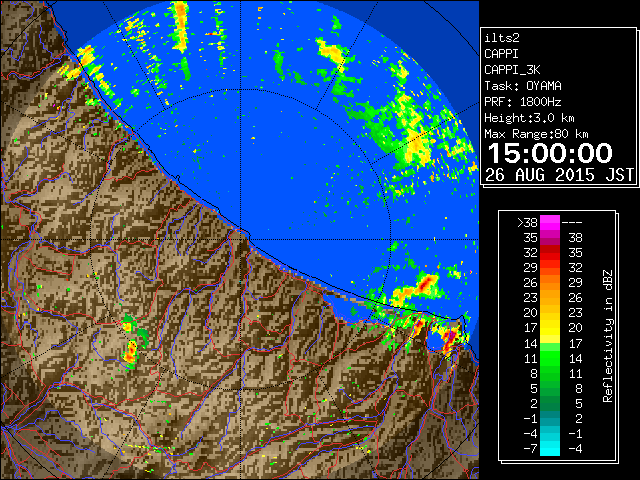Screen dimensions: 640x480
Task: Select the 'CAPPI_3K' product text
Action: [x=512, y=70]
